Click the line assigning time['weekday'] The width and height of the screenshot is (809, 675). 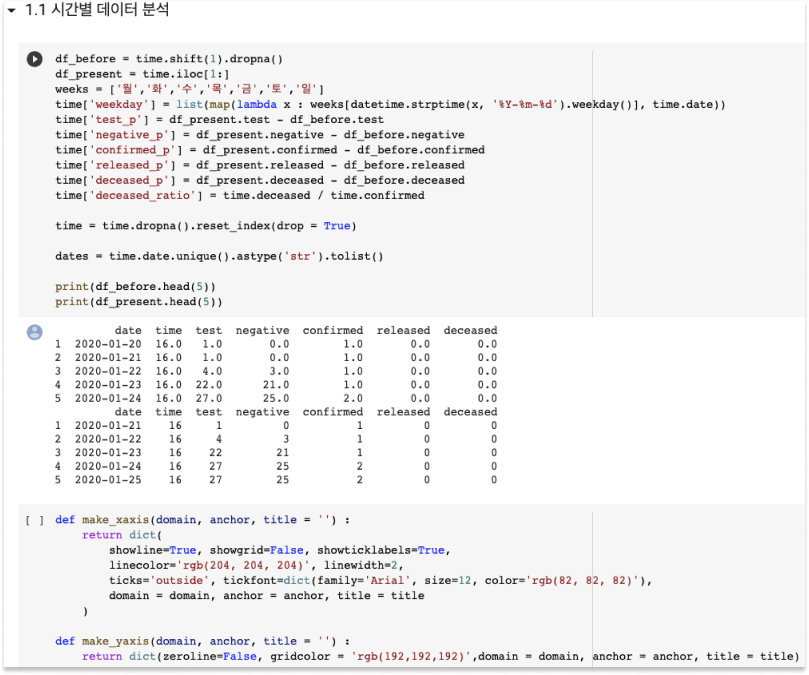coord(390,104)
